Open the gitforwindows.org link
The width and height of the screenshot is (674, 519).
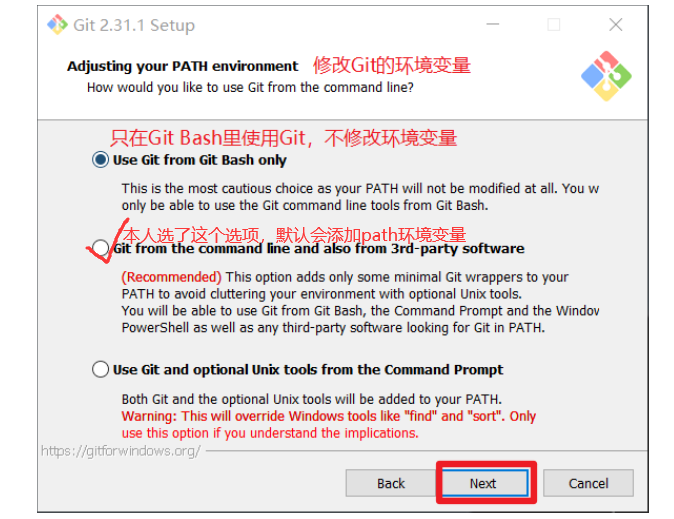click(120, 451)
